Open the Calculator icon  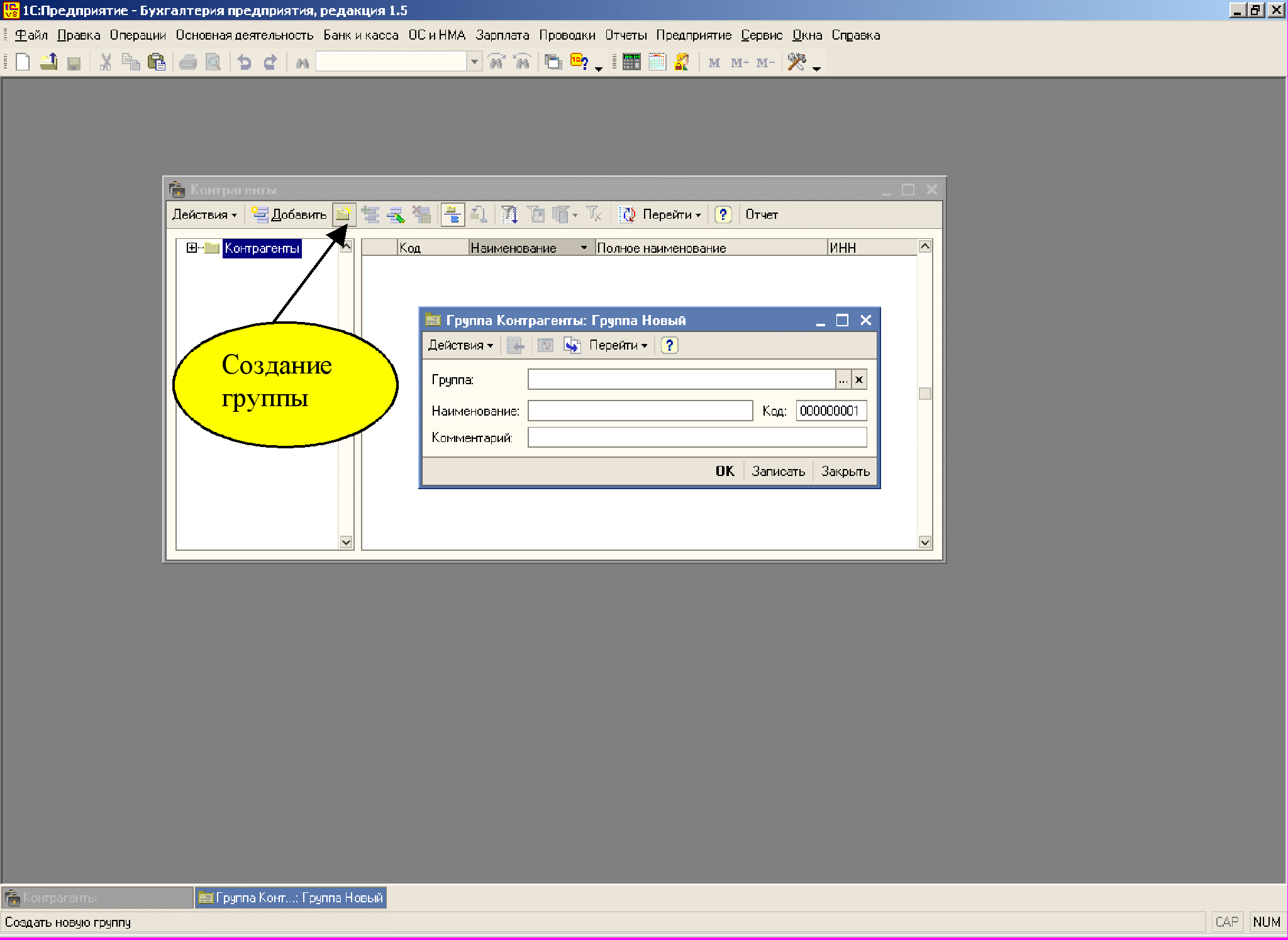[x=631, y=62]
